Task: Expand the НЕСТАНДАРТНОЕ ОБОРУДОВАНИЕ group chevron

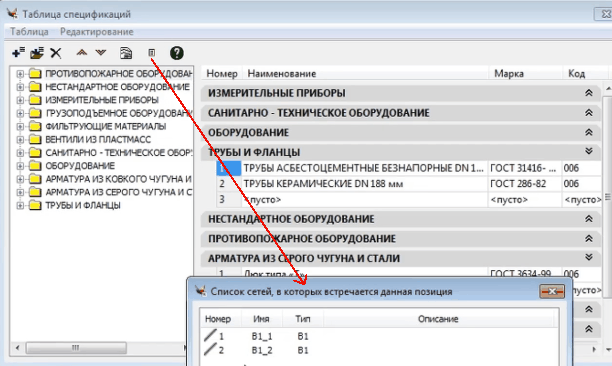Action: (x=589, y=219)
